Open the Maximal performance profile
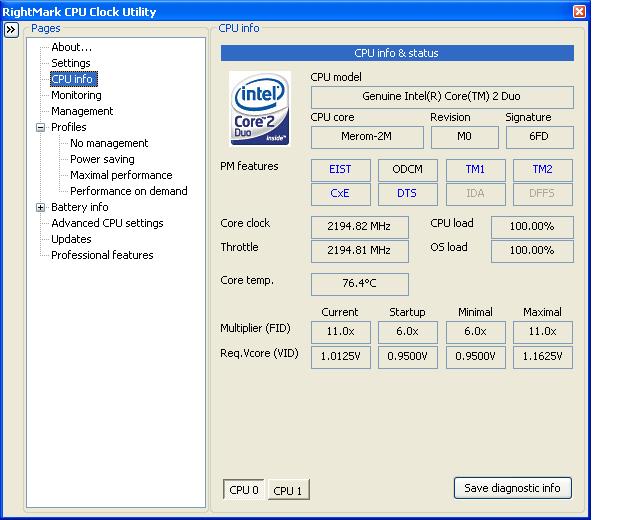 click(121, 175)
